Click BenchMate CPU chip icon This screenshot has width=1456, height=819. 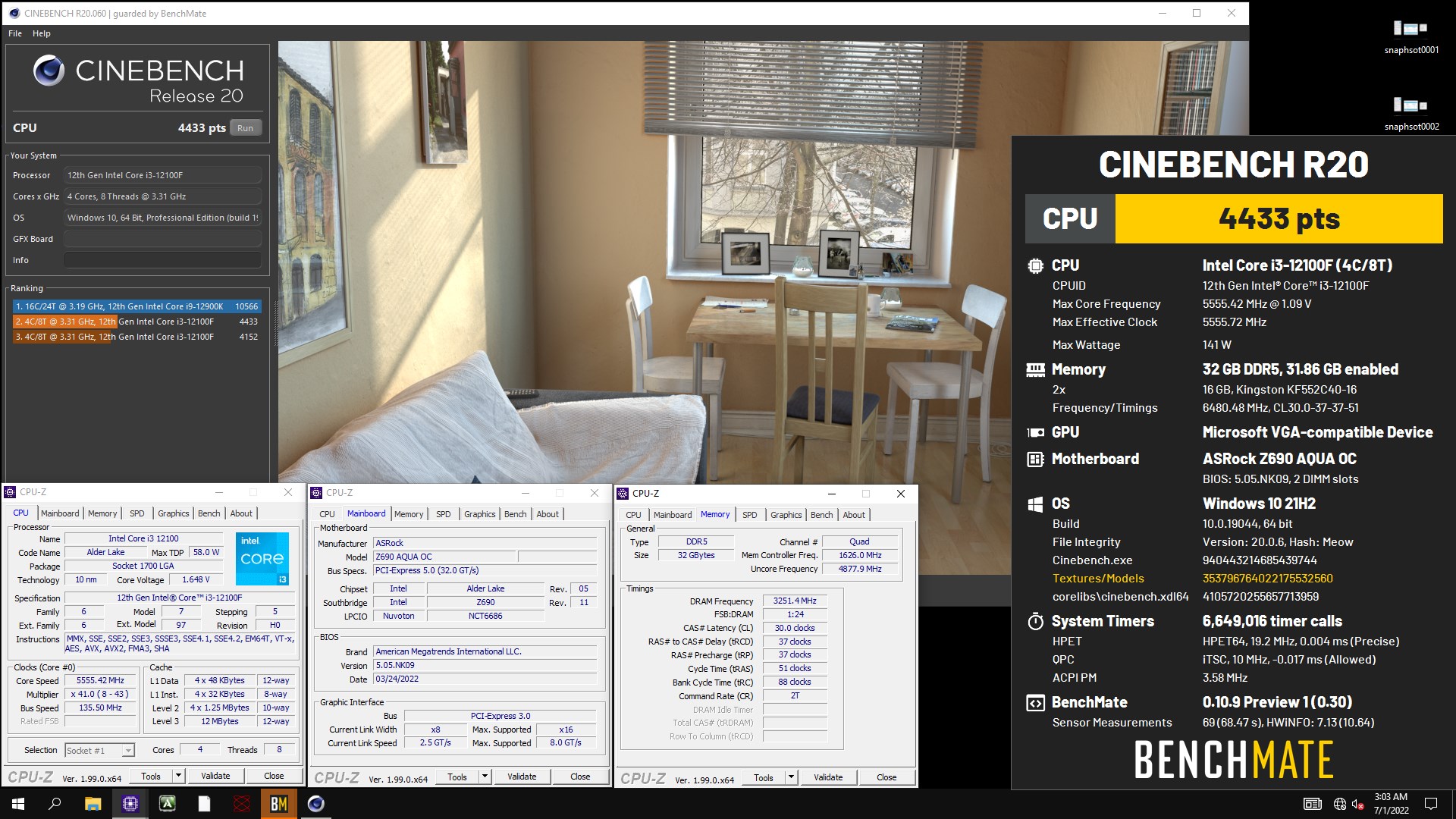tap(1035, 265)
